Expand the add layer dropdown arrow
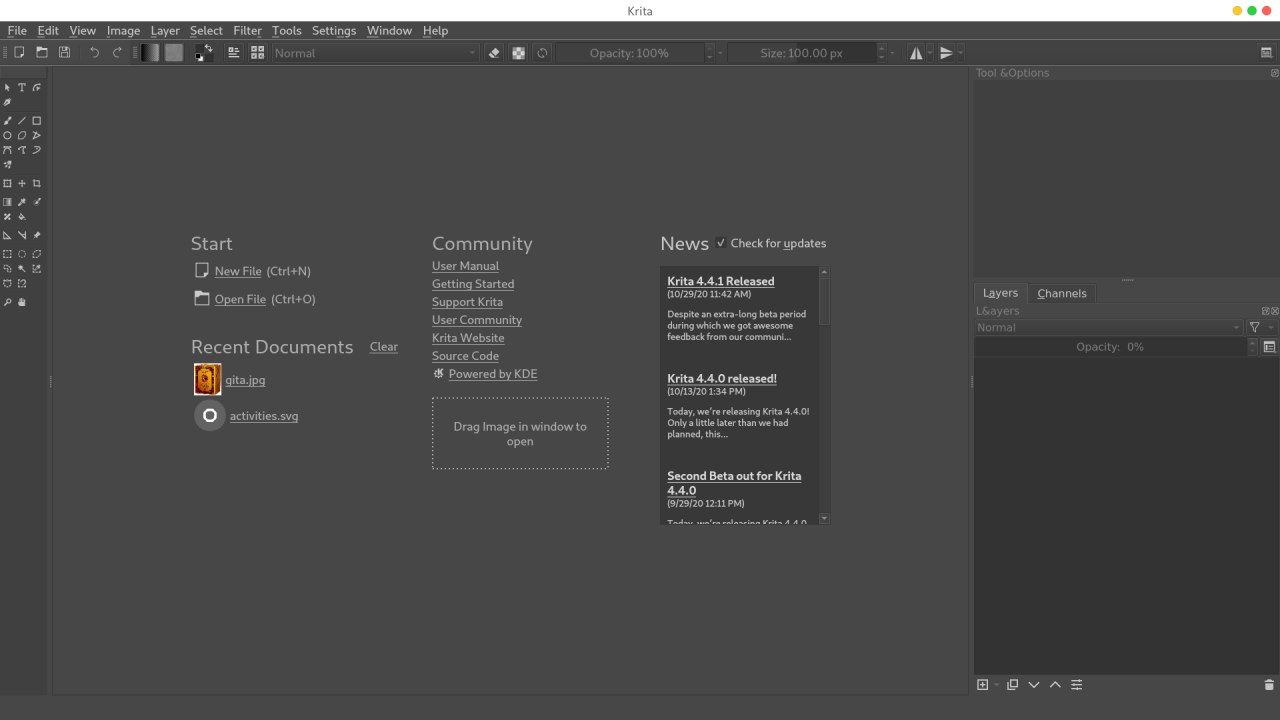The width and height of the screenshot is (1280, 720). tap(996, 685)
